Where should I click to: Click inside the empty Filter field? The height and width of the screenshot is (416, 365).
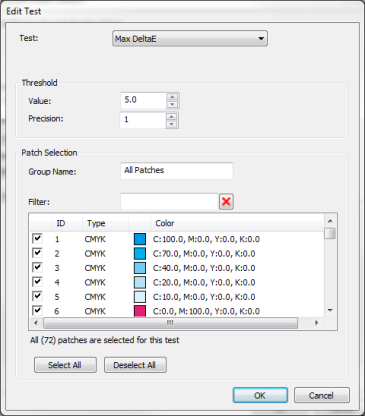[x=169, y=202]
